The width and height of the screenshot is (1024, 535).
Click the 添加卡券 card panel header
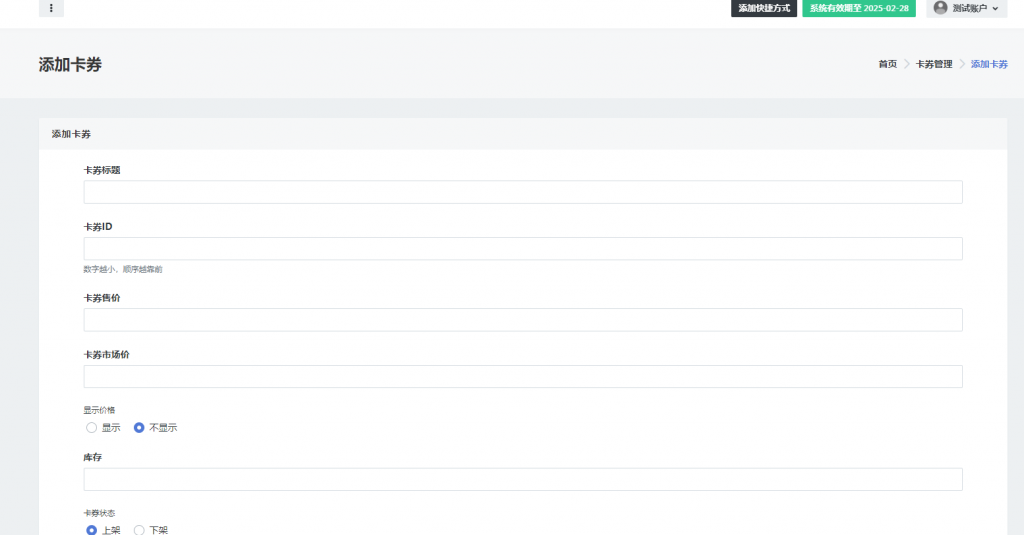522,134
